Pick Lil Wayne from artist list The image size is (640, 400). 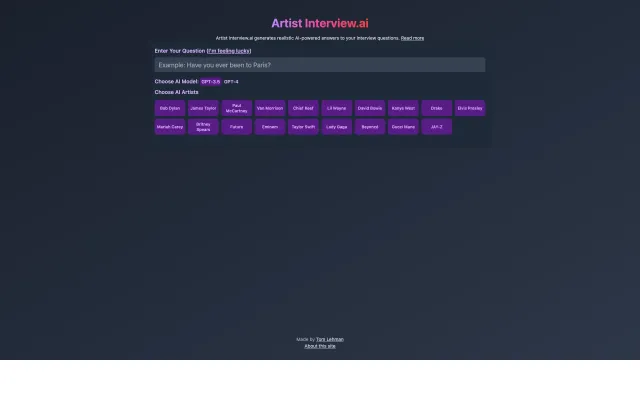(337, 108)
